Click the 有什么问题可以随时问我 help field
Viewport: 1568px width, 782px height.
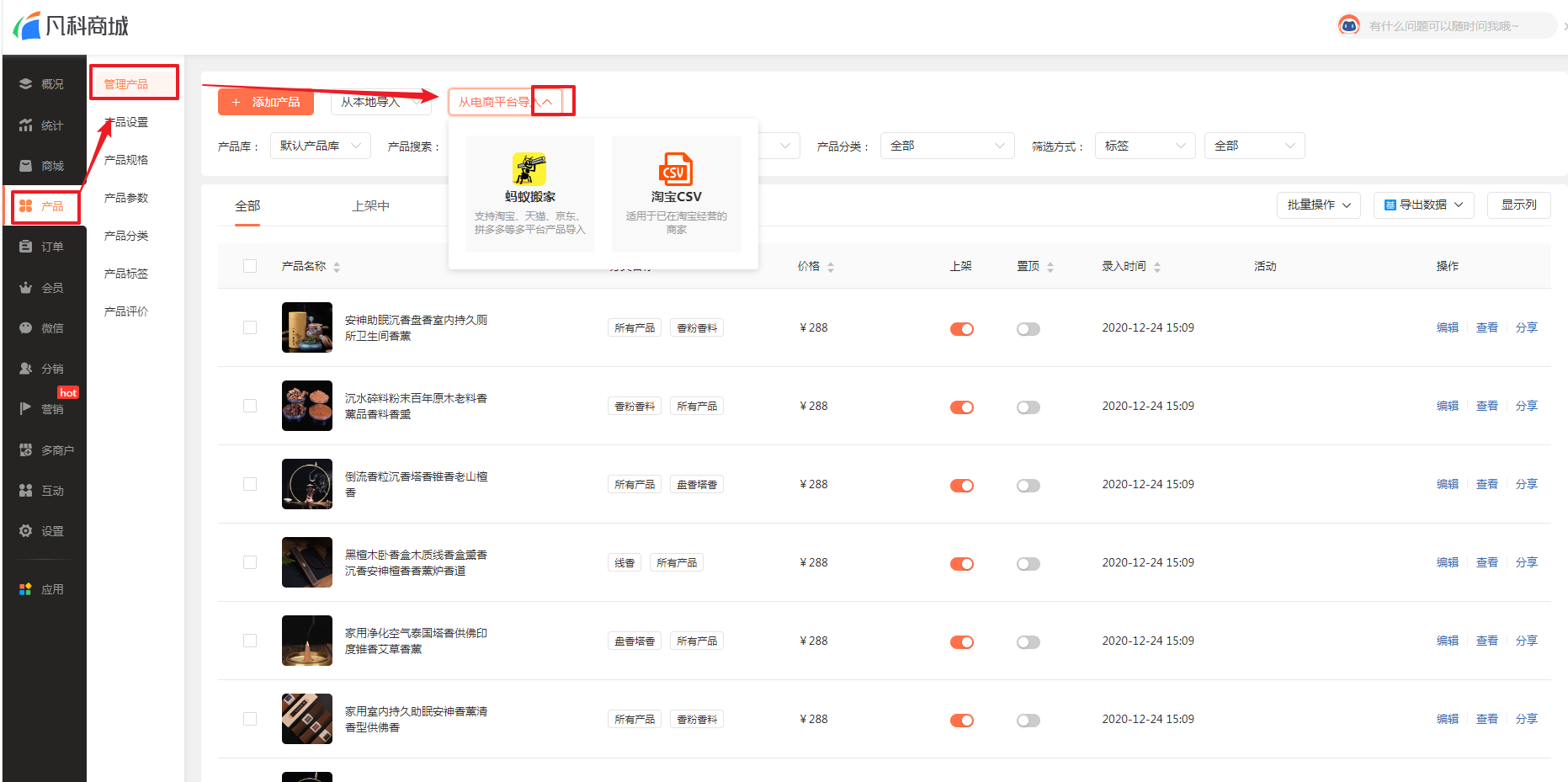point(1444,26)
